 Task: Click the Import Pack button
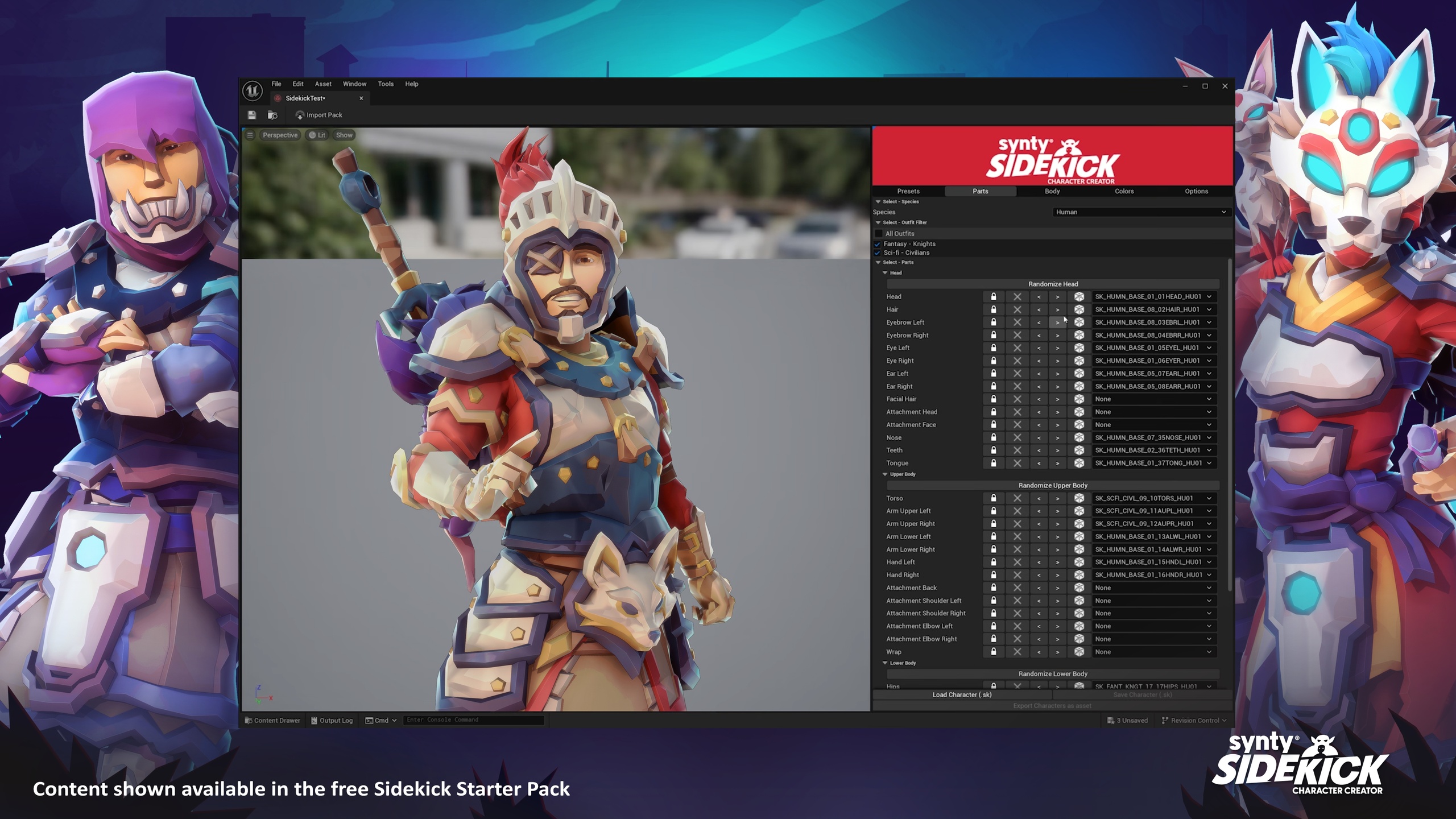click(319, 115)
